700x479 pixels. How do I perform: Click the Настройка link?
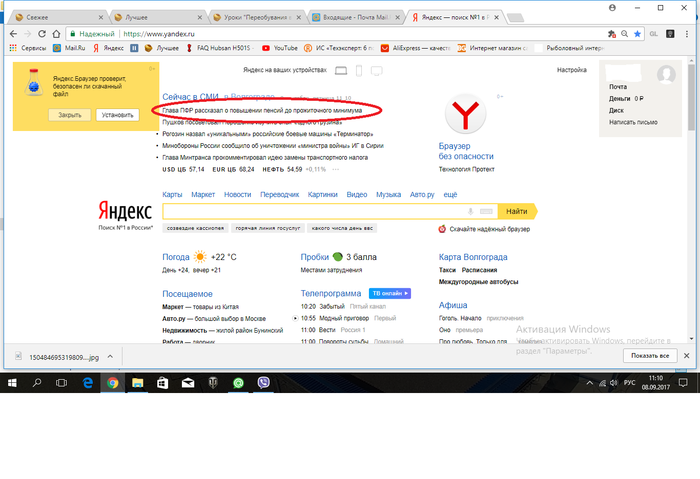(572, 70)
